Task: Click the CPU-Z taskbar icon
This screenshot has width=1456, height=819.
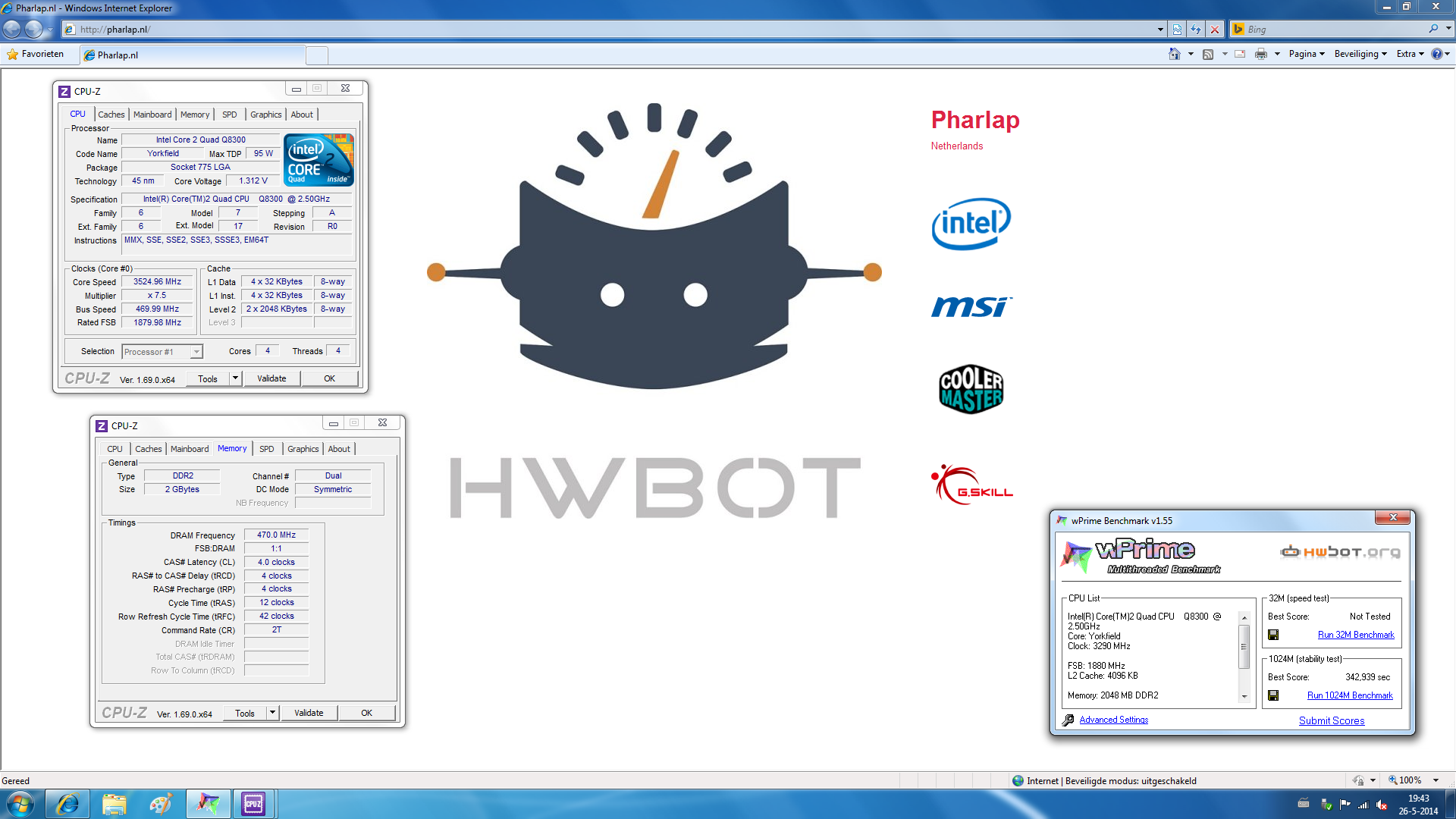Action: 253,804
